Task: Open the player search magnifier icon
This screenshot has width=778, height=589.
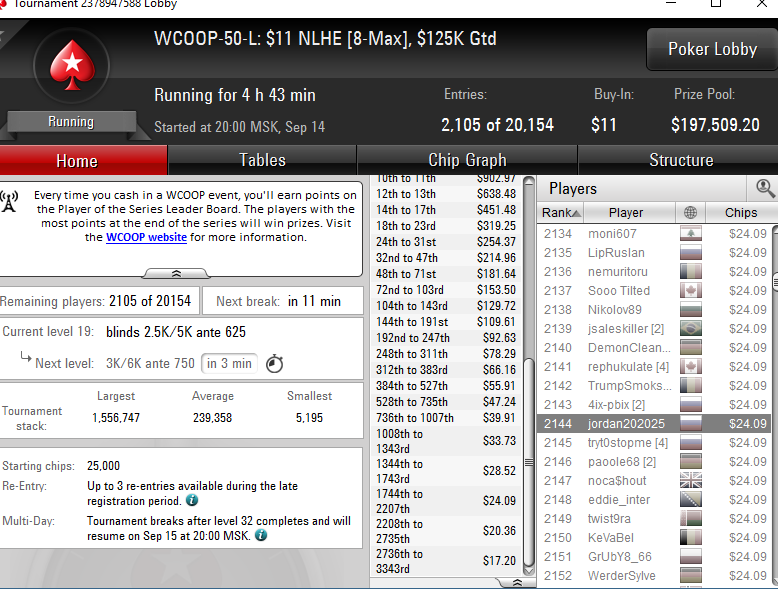Action: (x=765, y=188)
